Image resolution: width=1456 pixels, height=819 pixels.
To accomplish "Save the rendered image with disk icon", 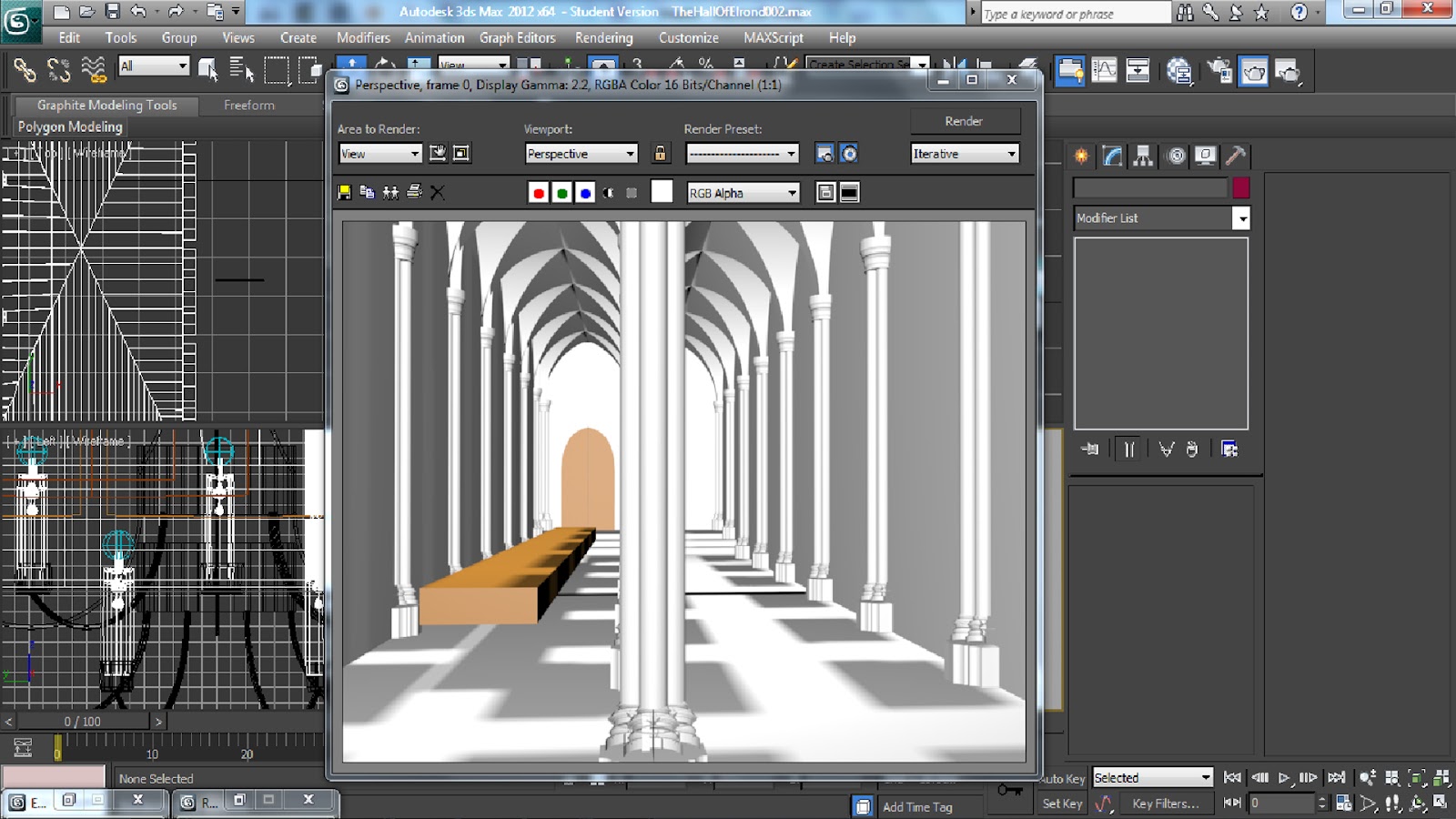I will pos(344,192).
